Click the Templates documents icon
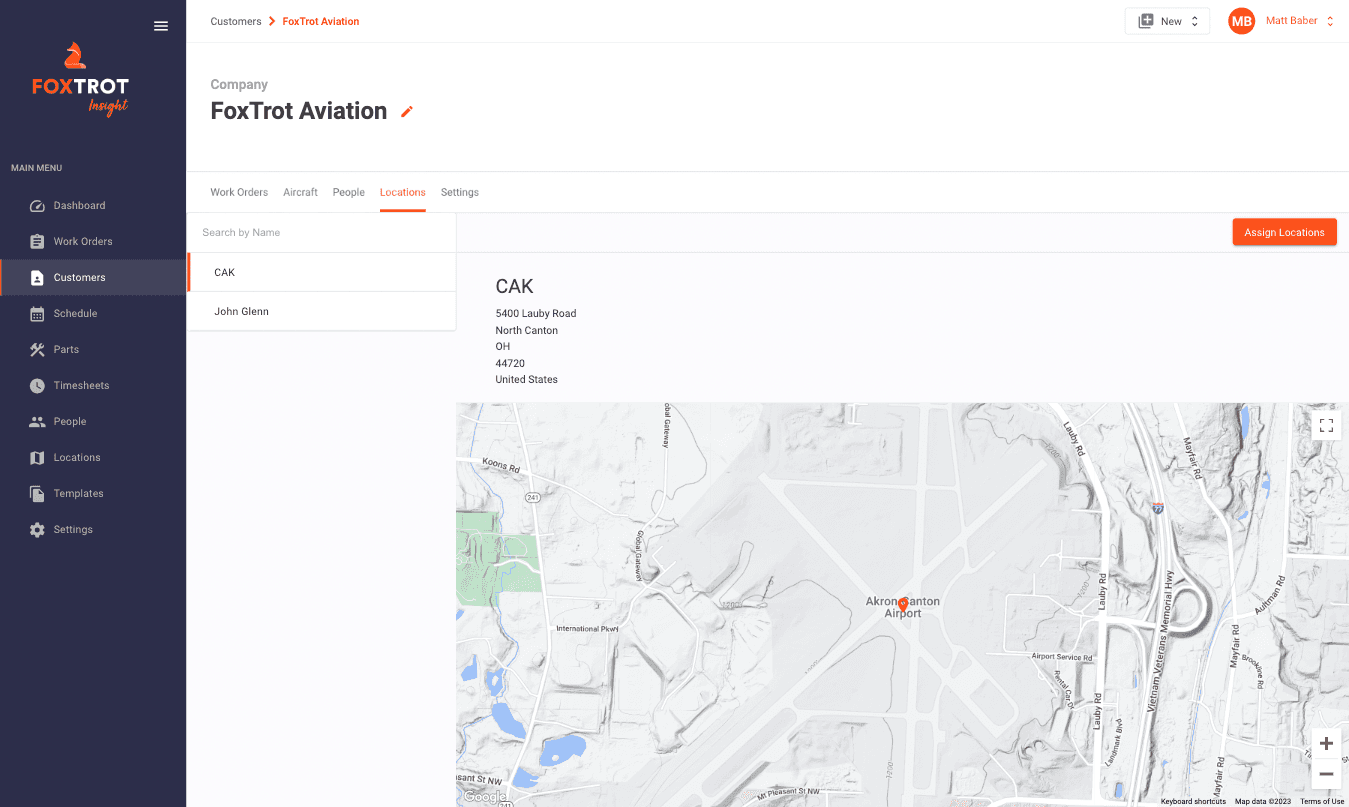Image resolution: width=1349 pixels, height=807 pixels. click(37, 494)
